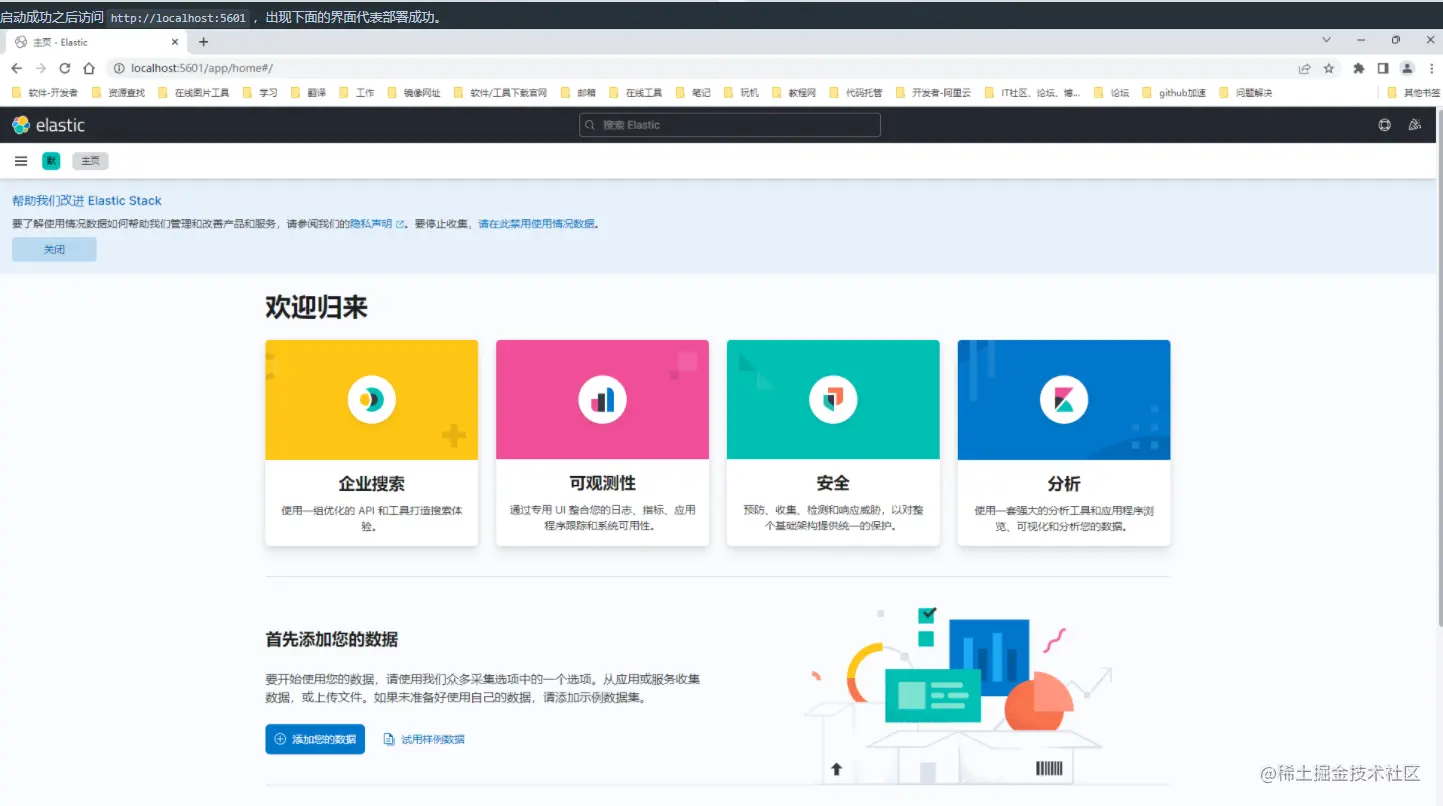Open the 在线工具 bookmark folder
The height and width of the screenshot is (806, 1443).
coord(636,93)
